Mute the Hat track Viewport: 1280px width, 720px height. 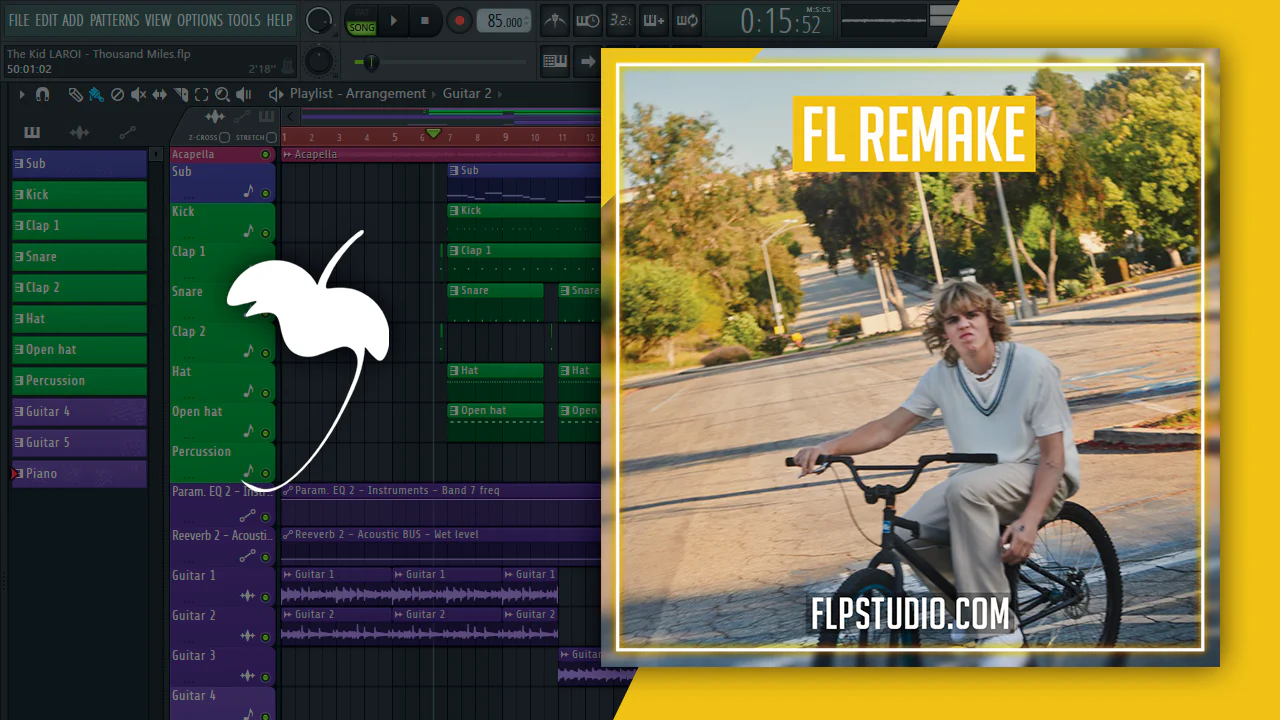pos(265,394)
